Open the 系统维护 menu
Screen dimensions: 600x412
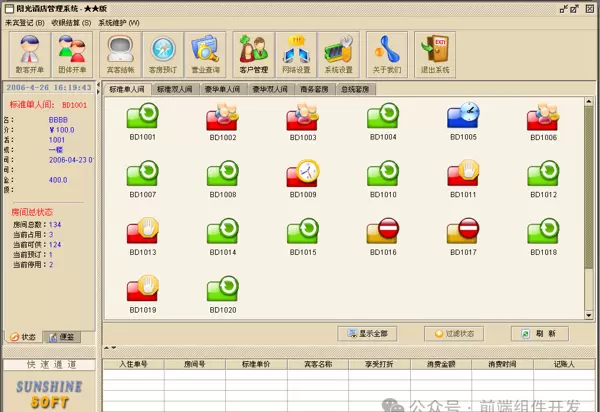tap(118, 22)
